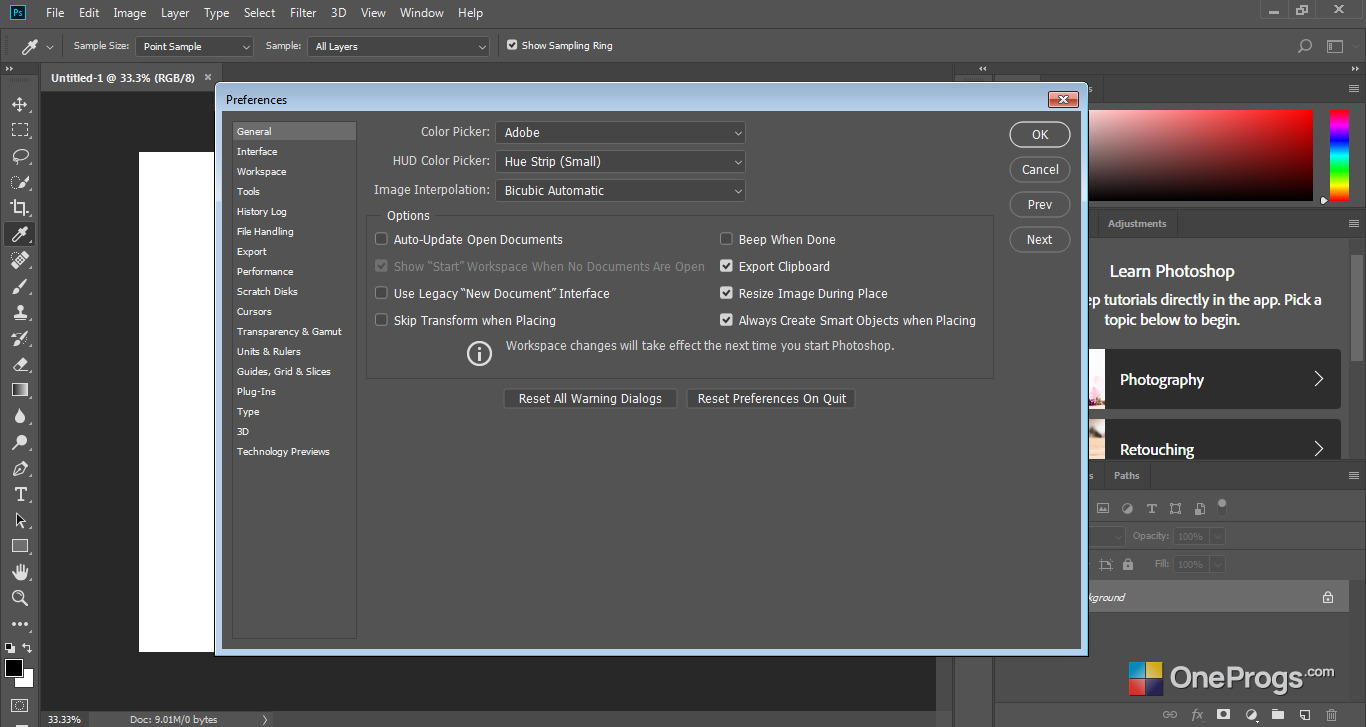This screenshot has width=1366, height=727.
Task: Disable Resize Image During Place
Action: [x=727, y=293]
